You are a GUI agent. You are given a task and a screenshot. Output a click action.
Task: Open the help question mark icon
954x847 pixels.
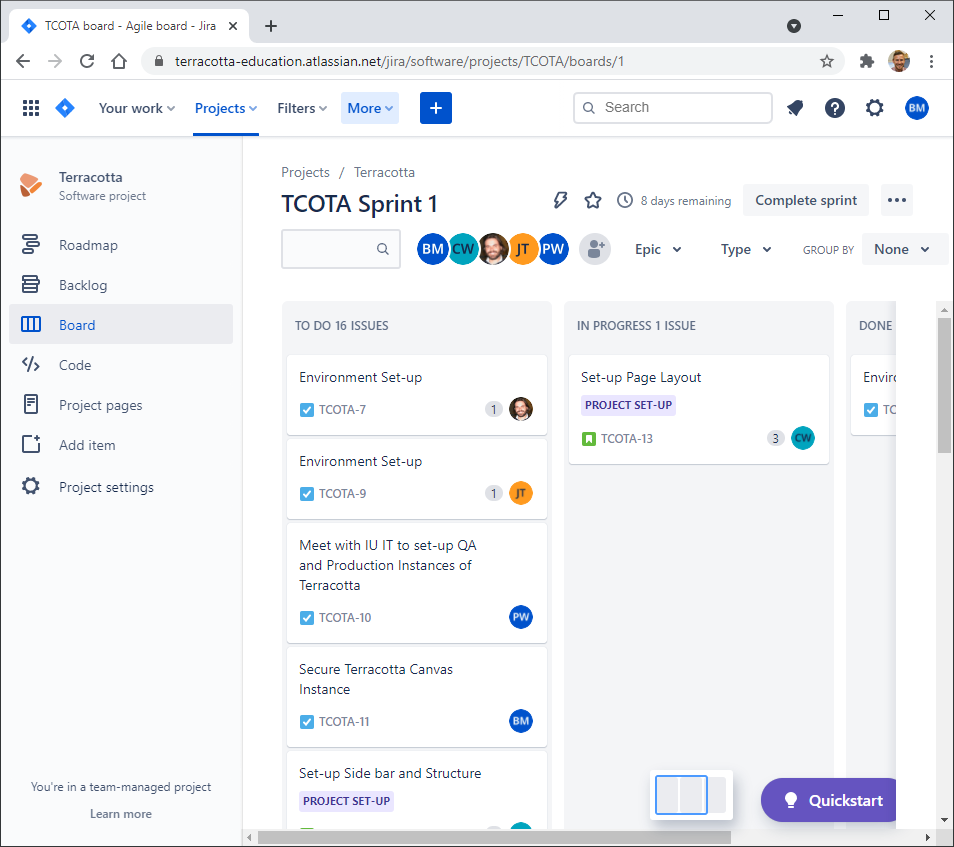[x=835, y=108]
